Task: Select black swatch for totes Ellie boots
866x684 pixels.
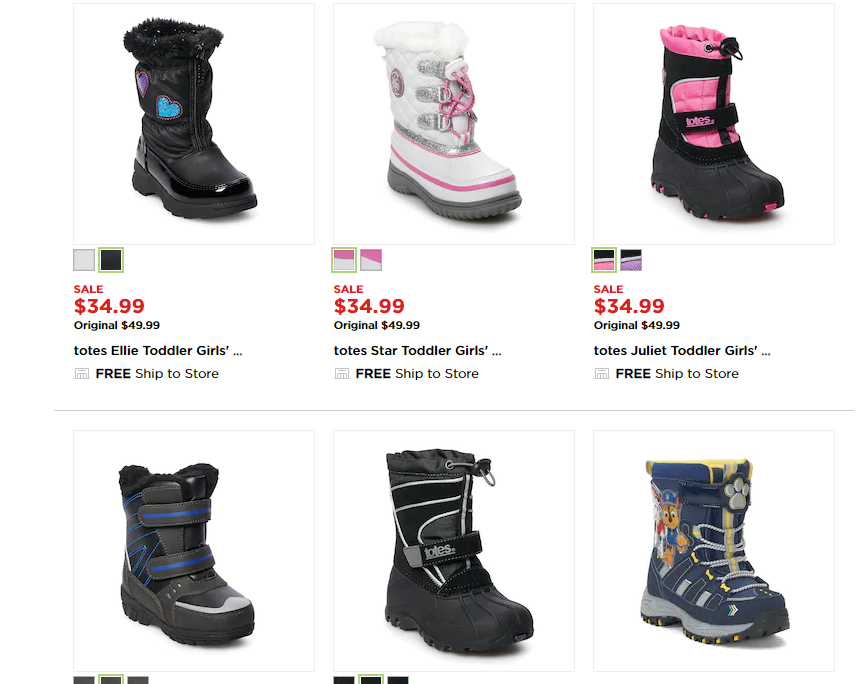Action: 111,260
